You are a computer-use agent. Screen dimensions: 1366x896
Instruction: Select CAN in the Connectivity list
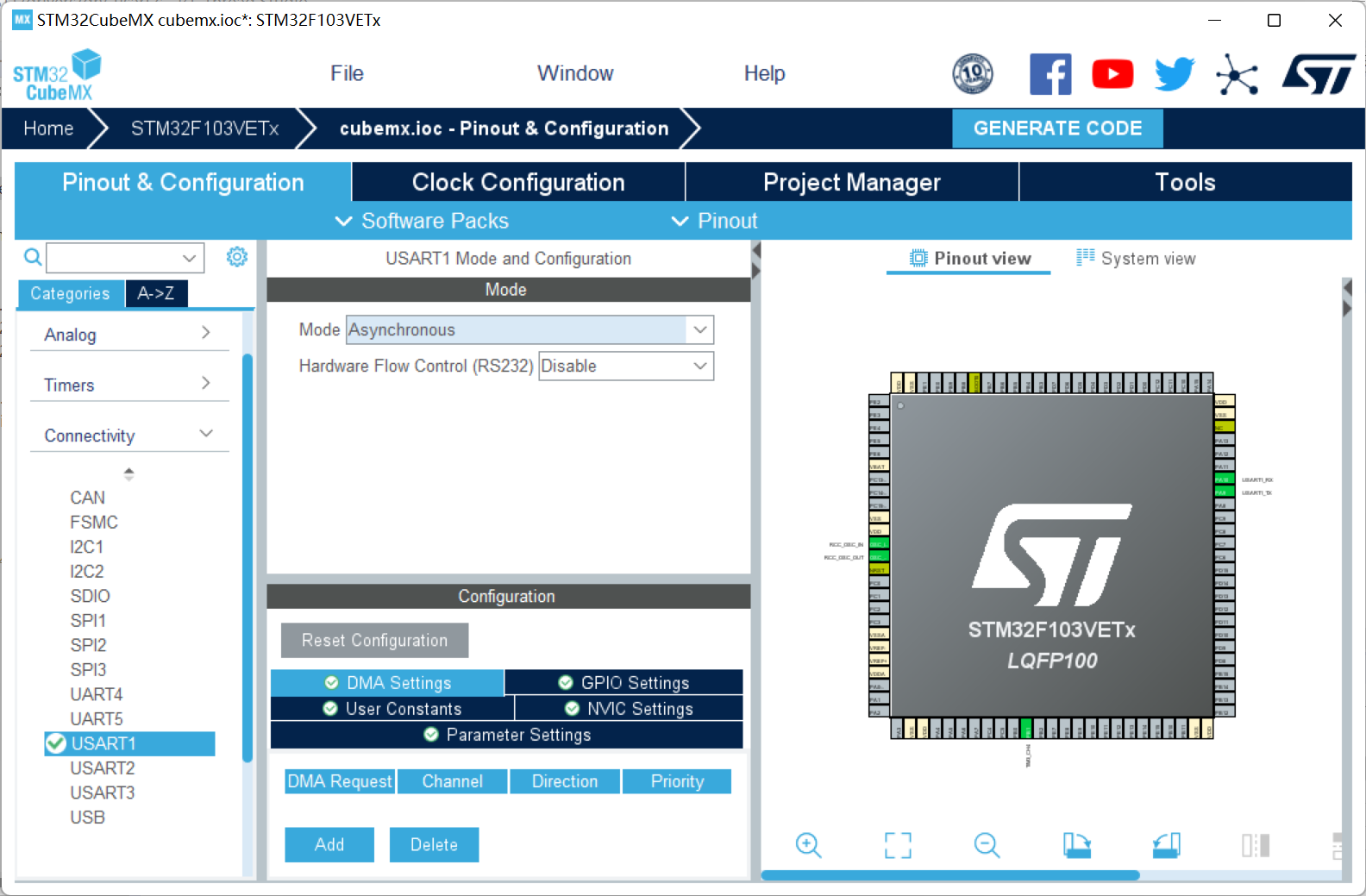tap(88, 498)
